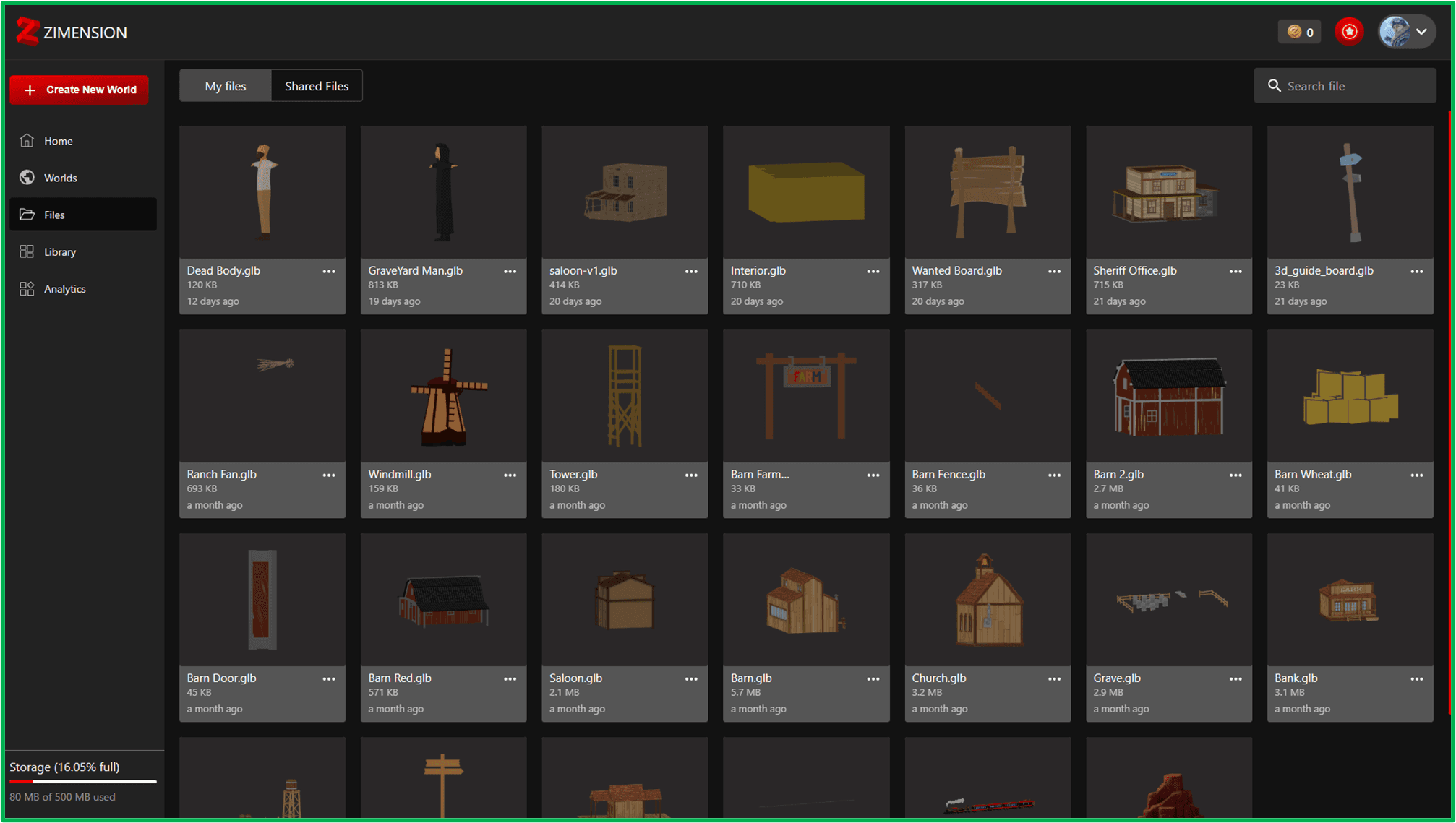Click the coin balance indicator

point(1300,32)
